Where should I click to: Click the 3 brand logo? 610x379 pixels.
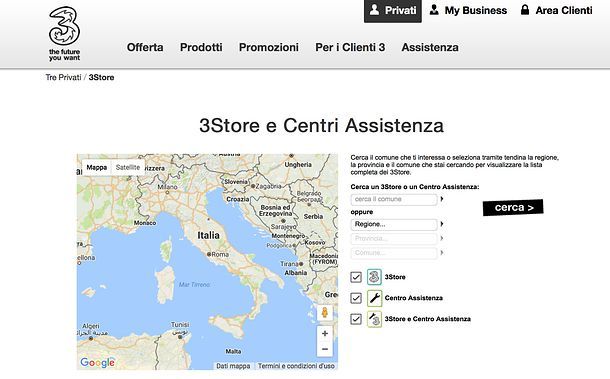[64, 34]
